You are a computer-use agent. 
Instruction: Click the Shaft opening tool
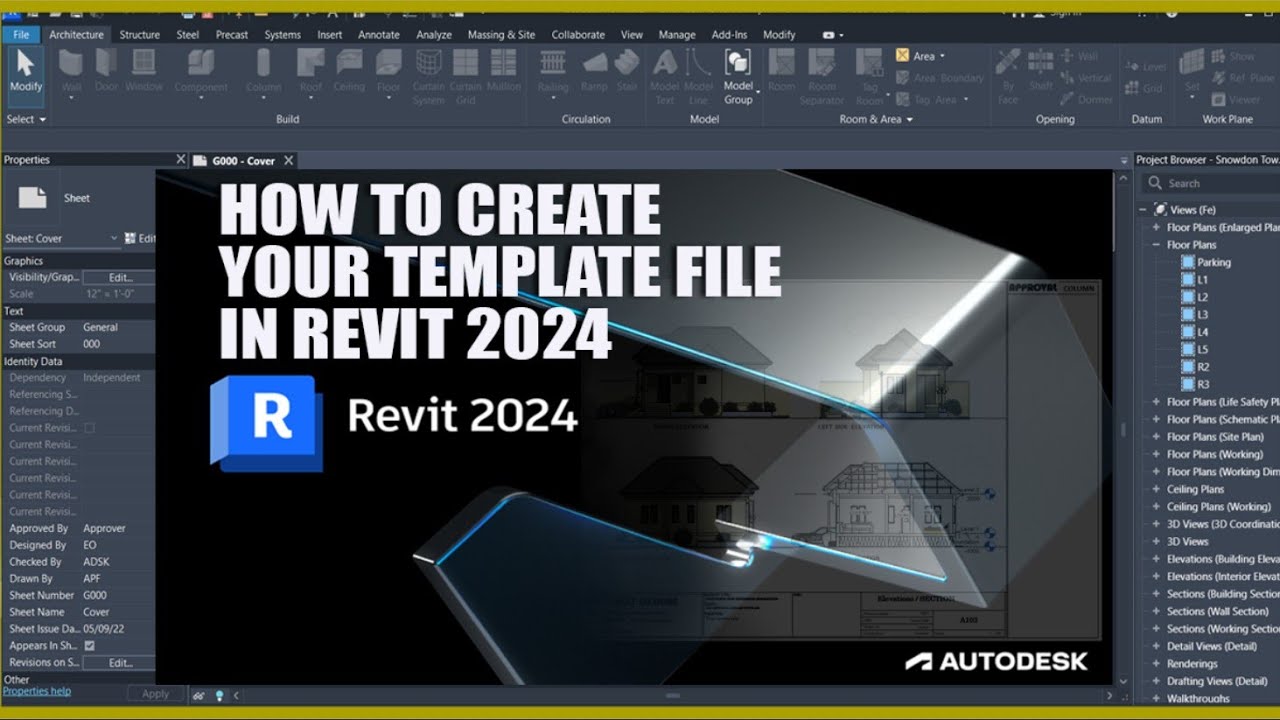tap(1041, 72)
